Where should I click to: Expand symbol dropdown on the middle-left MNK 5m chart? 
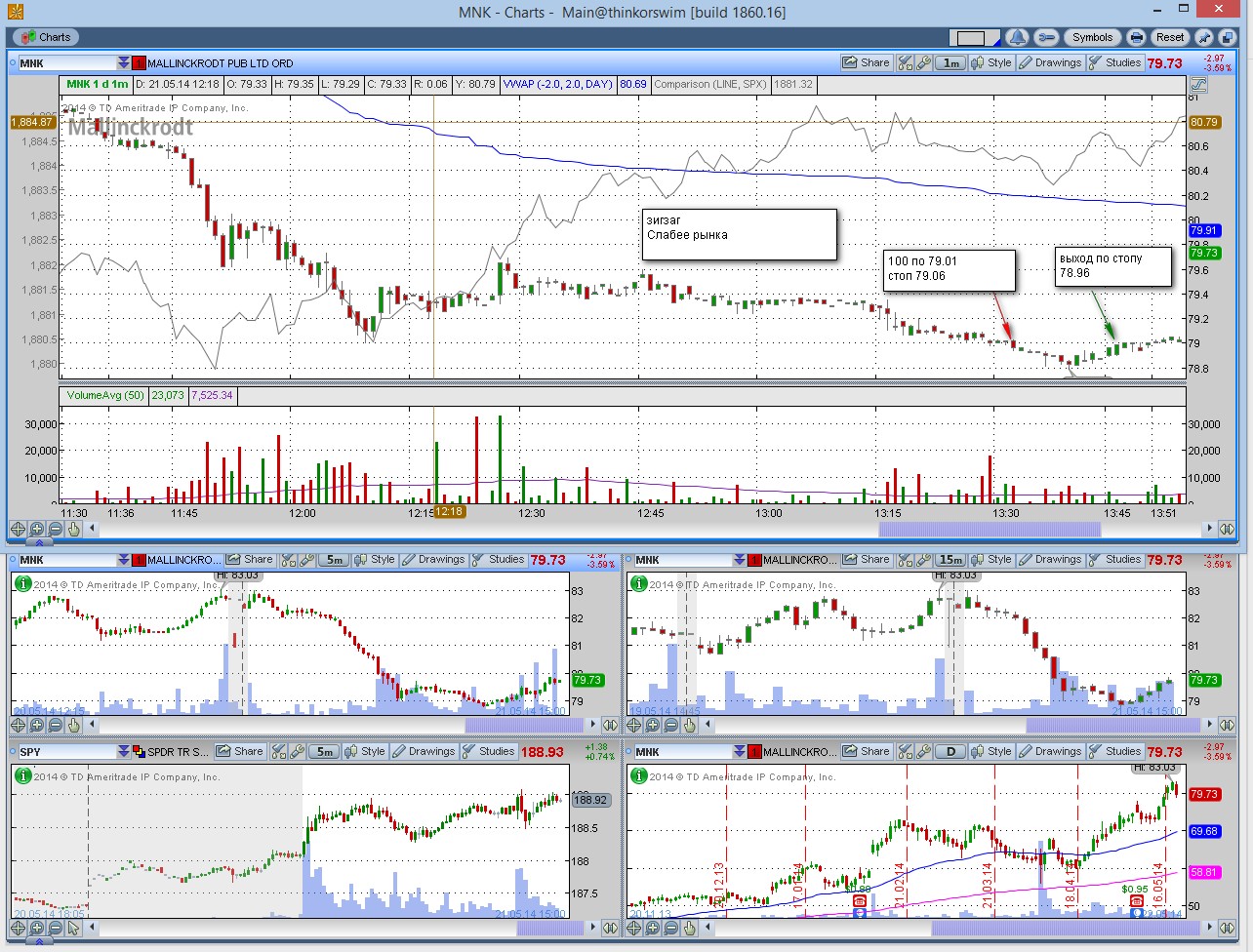(123, 560)
